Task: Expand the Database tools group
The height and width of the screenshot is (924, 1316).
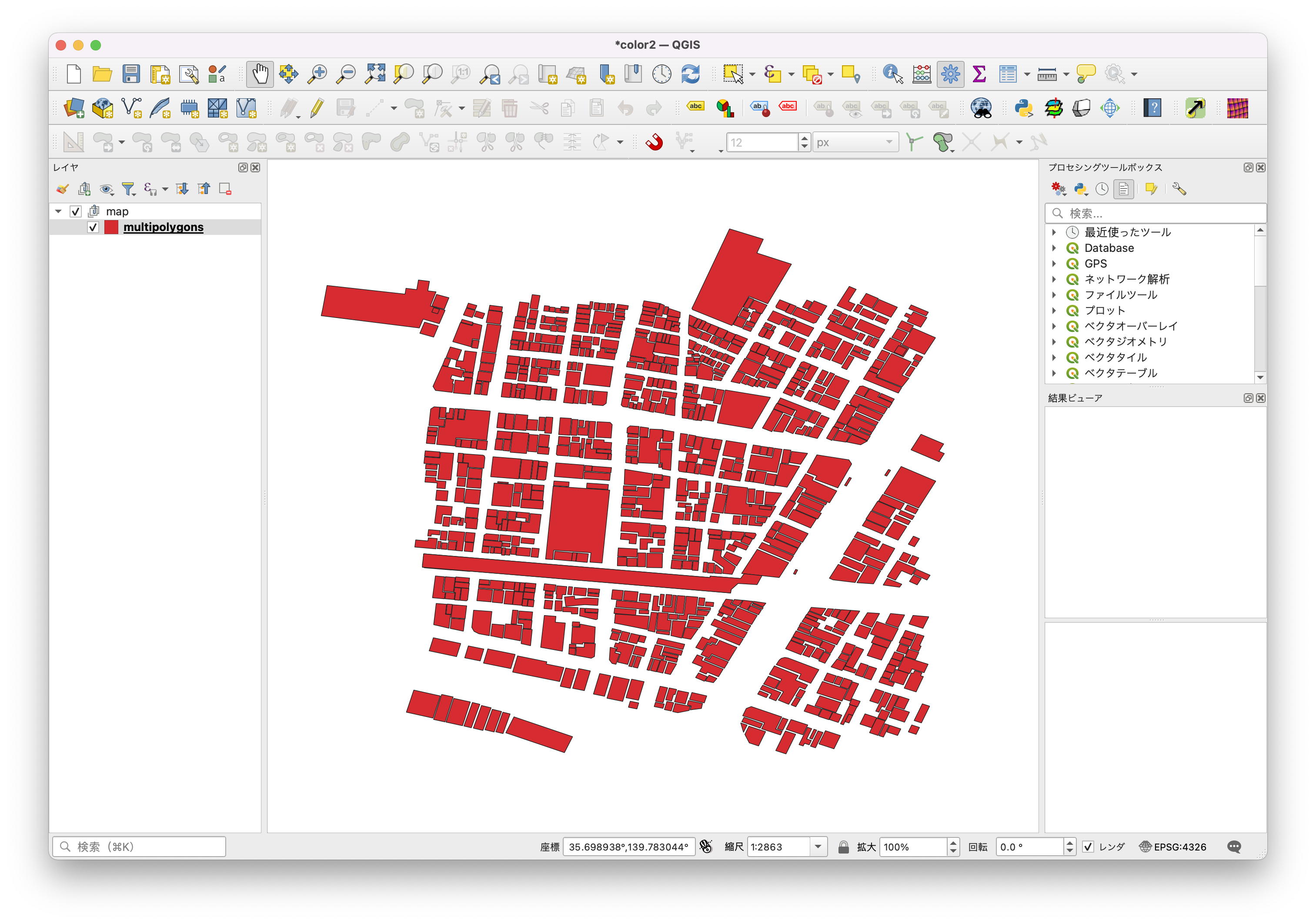Action: pos(1055,248)
